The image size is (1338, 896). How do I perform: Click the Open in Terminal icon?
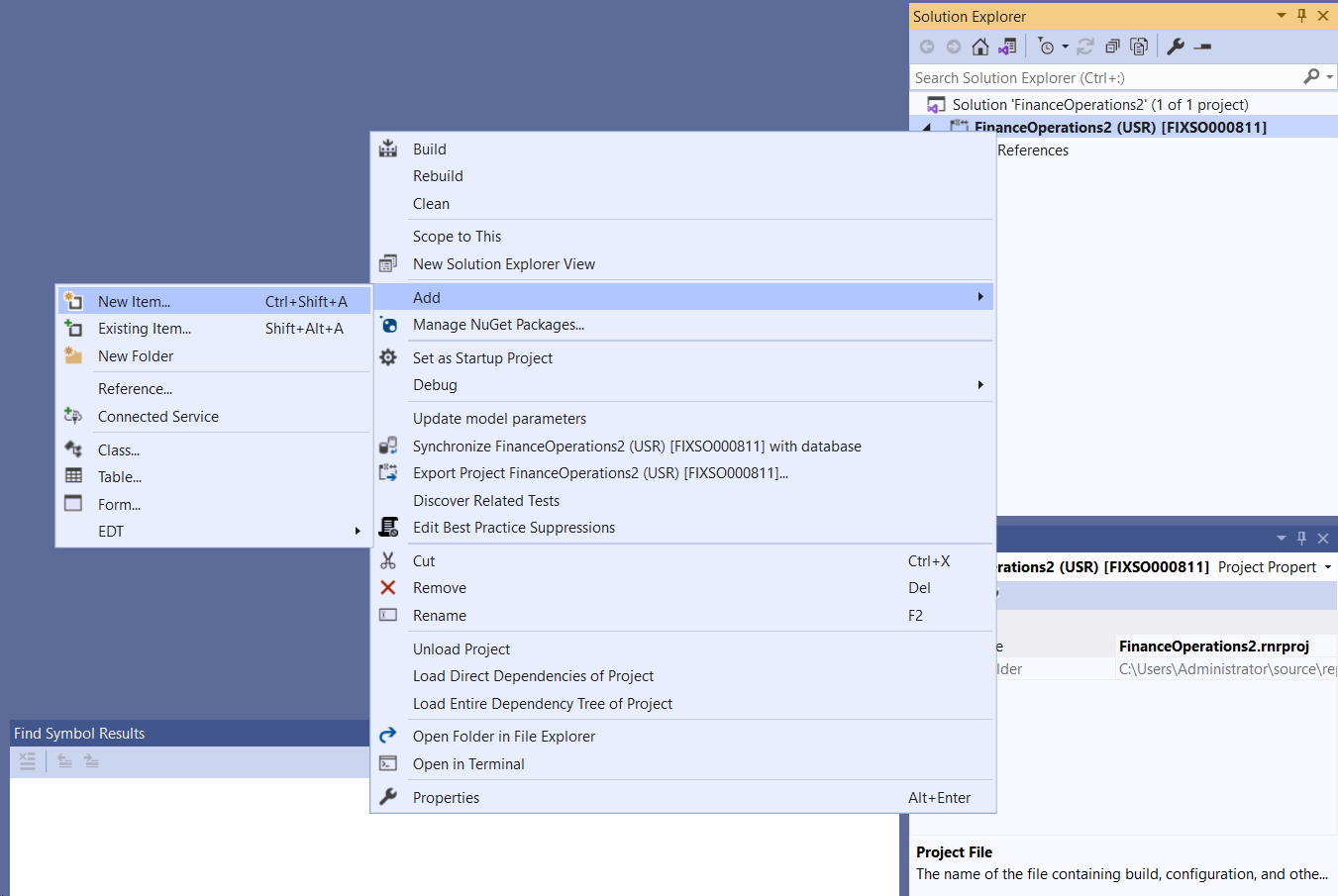pyautogui.click(x=388, y=763)
